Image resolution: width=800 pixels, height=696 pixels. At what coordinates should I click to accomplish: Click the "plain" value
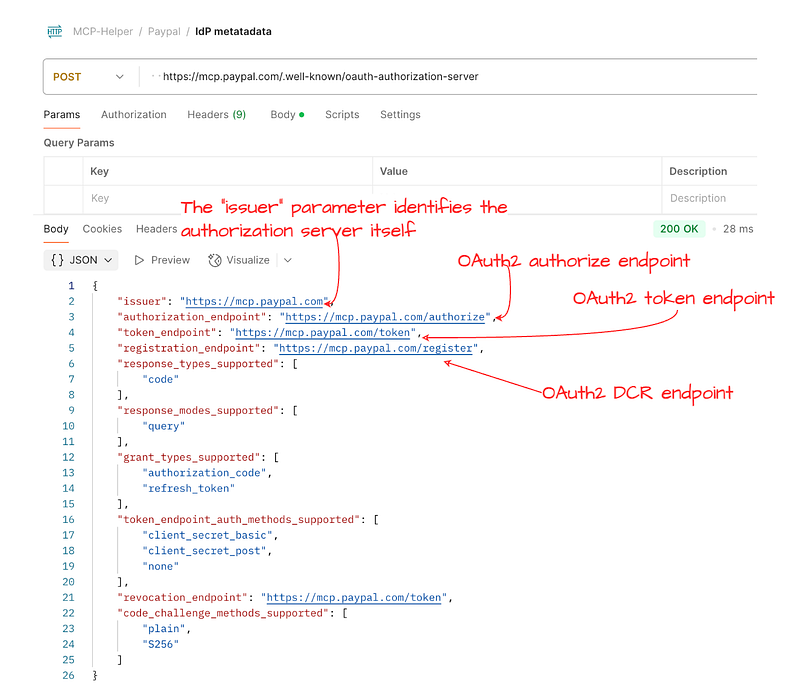[164, 629]
